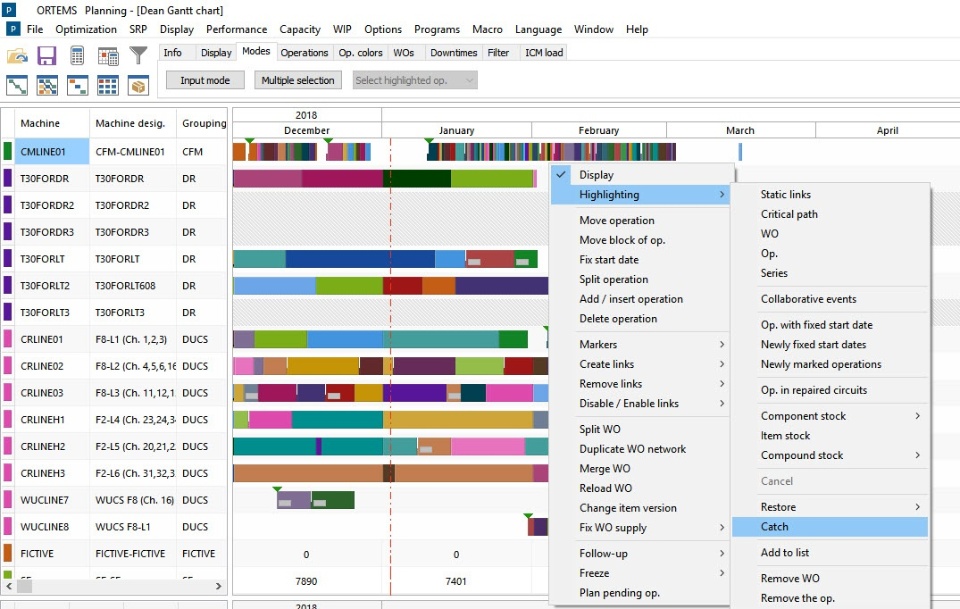
Task: Click the open folder icon
Action: (x=17, y=56)
